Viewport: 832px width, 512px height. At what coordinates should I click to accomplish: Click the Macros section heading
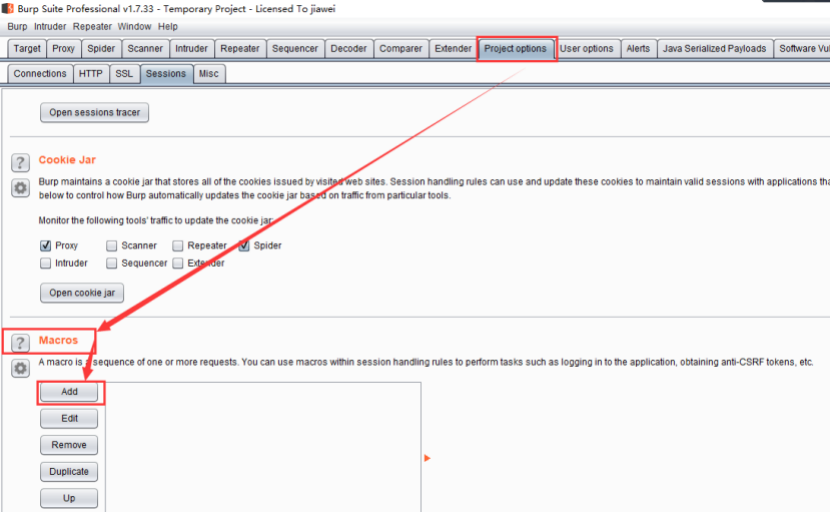(58, 340)
